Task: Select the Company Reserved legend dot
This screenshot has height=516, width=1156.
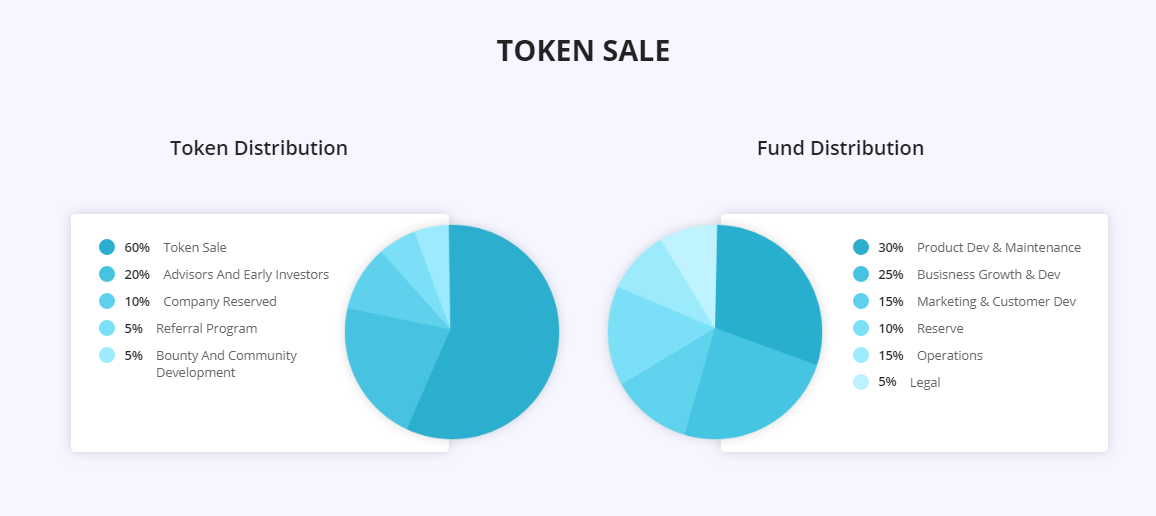Action: [x=107, y=301]
